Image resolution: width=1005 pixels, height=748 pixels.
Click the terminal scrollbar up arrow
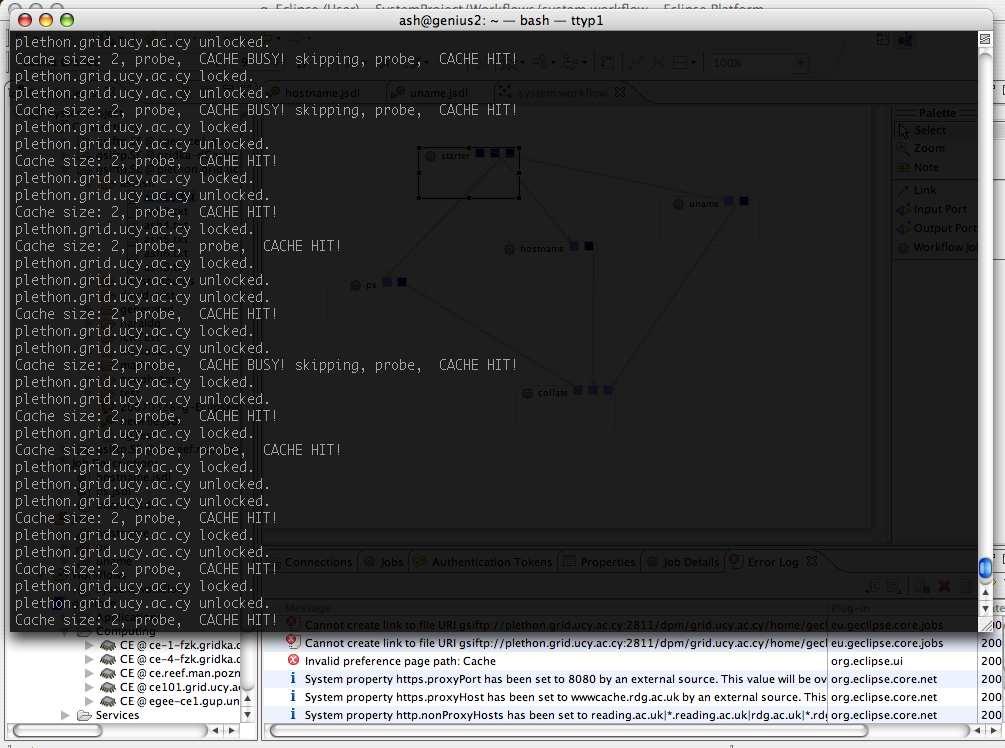[x=985, y=593]
